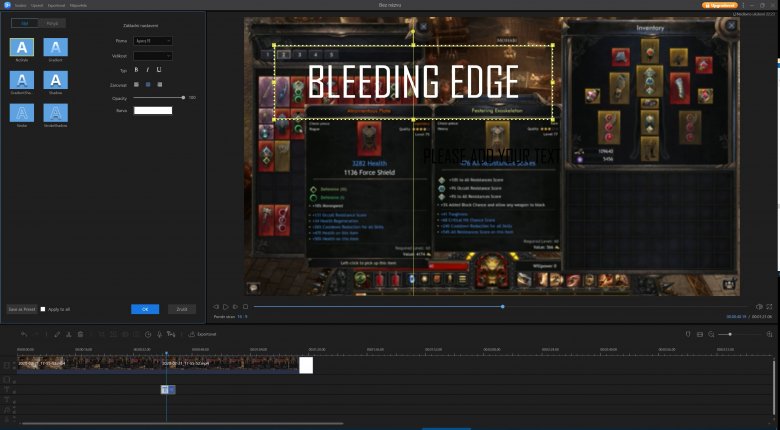The image size is (780, 430).
Task: Open the Nápověda menu
Action: coord(78,5)
